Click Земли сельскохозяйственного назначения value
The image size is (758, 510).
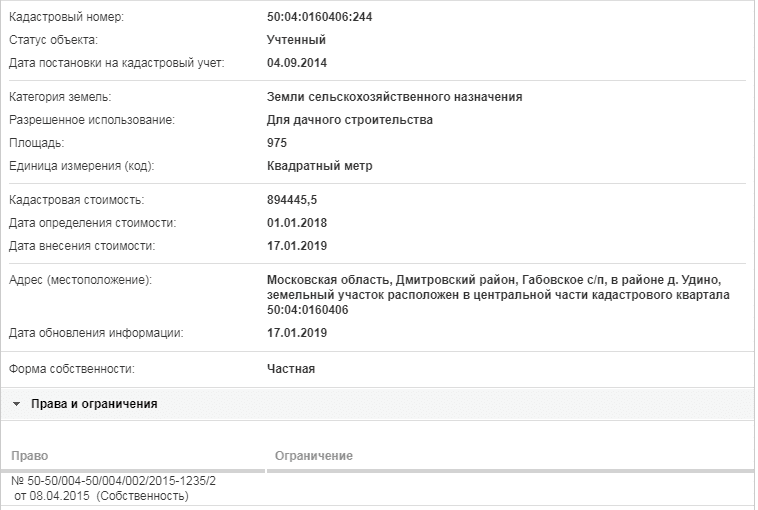[x=394, y=97]
